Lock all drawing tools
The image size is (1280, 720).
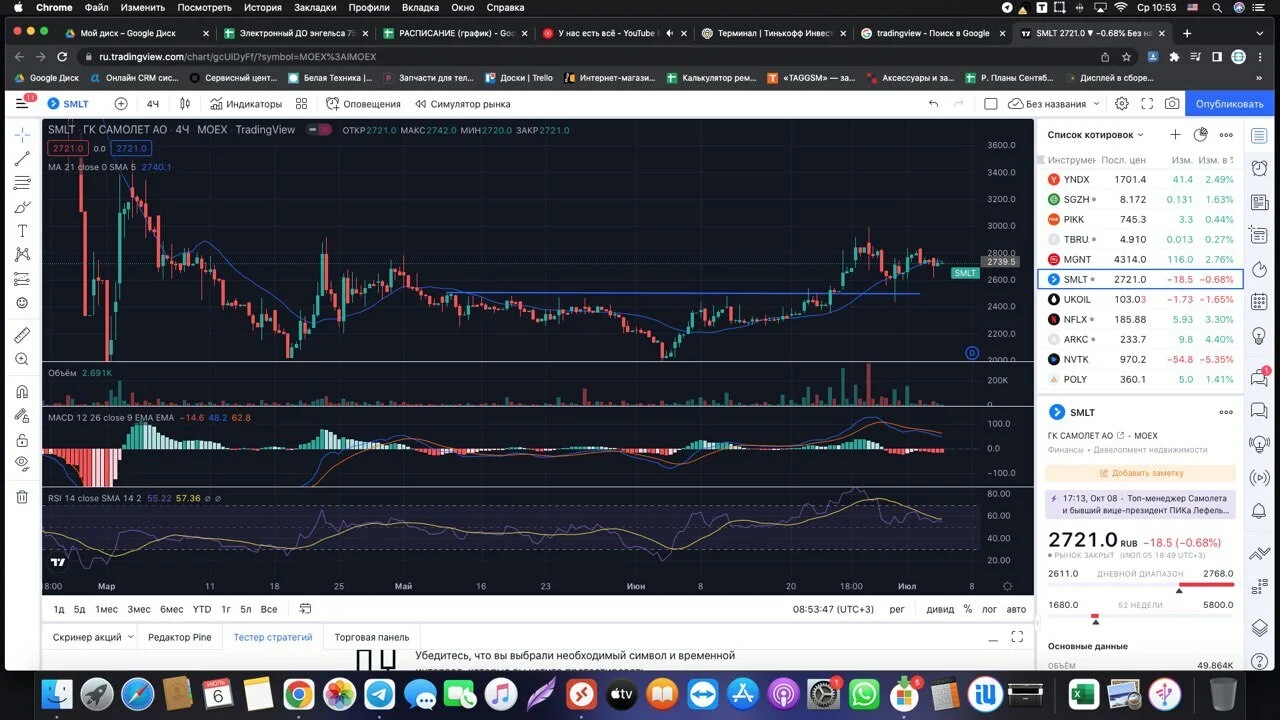click(x=22, y=439)
